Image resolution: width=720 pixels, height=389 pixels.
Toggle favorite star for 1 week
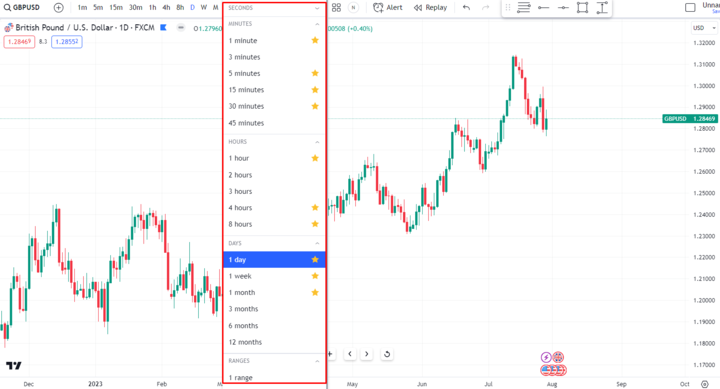(315, 276)
